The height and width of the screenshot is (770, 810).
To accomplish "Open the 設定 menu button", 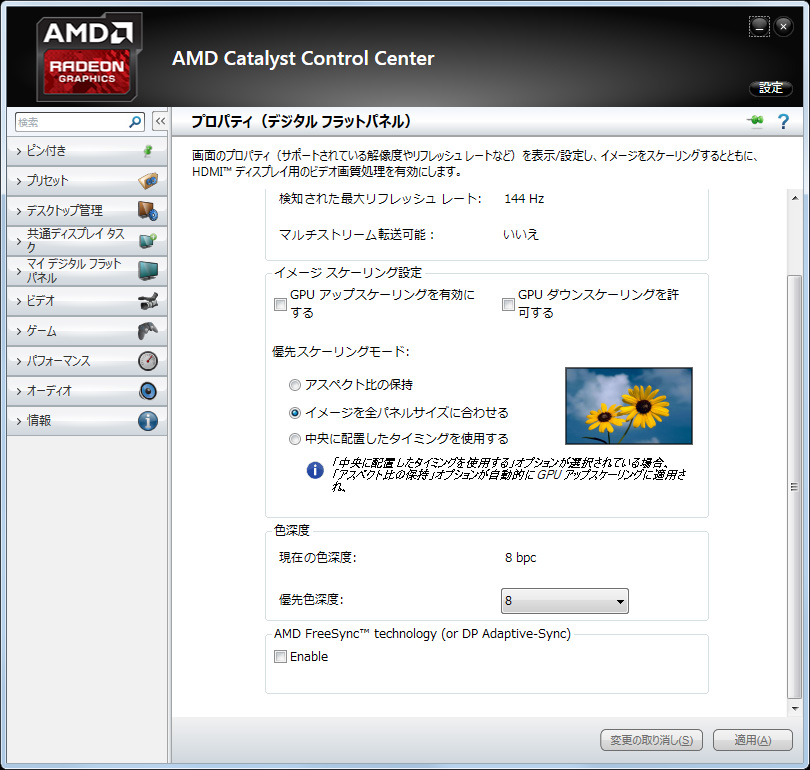I will point(771,88).
